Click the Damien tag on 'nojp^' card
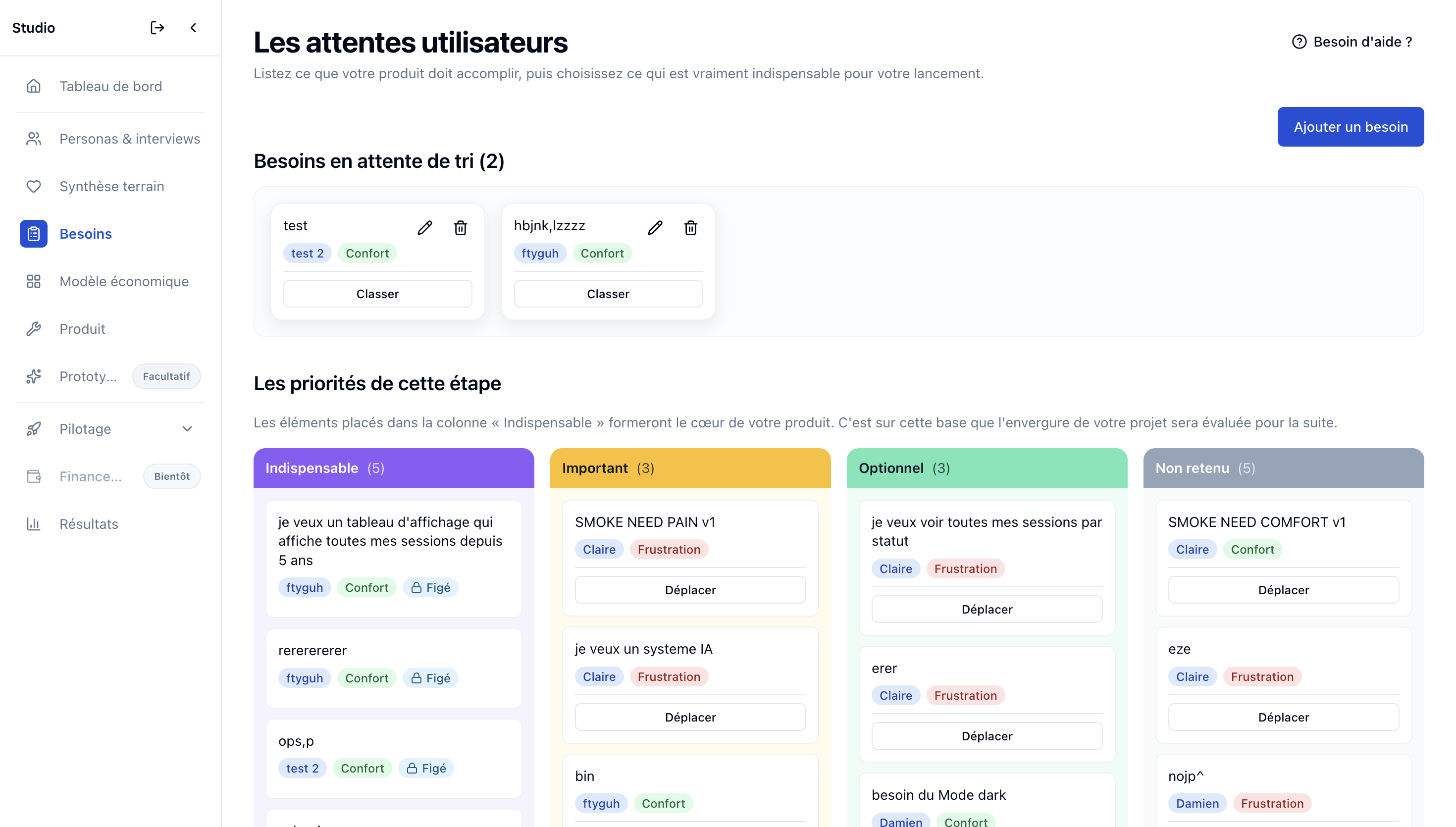Screen dimensions: 1456x827 [1197, 803]
